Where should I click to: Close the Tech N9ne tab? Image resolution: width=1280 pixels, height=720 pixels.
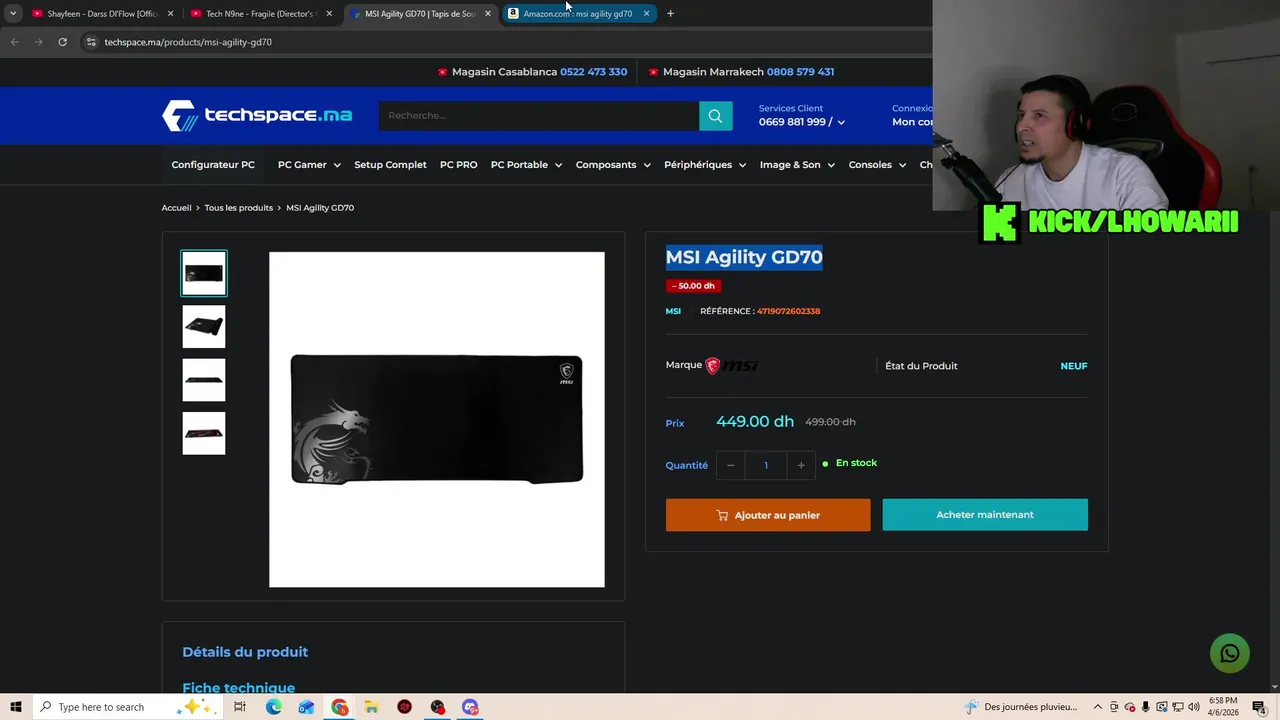pos(329,14)
